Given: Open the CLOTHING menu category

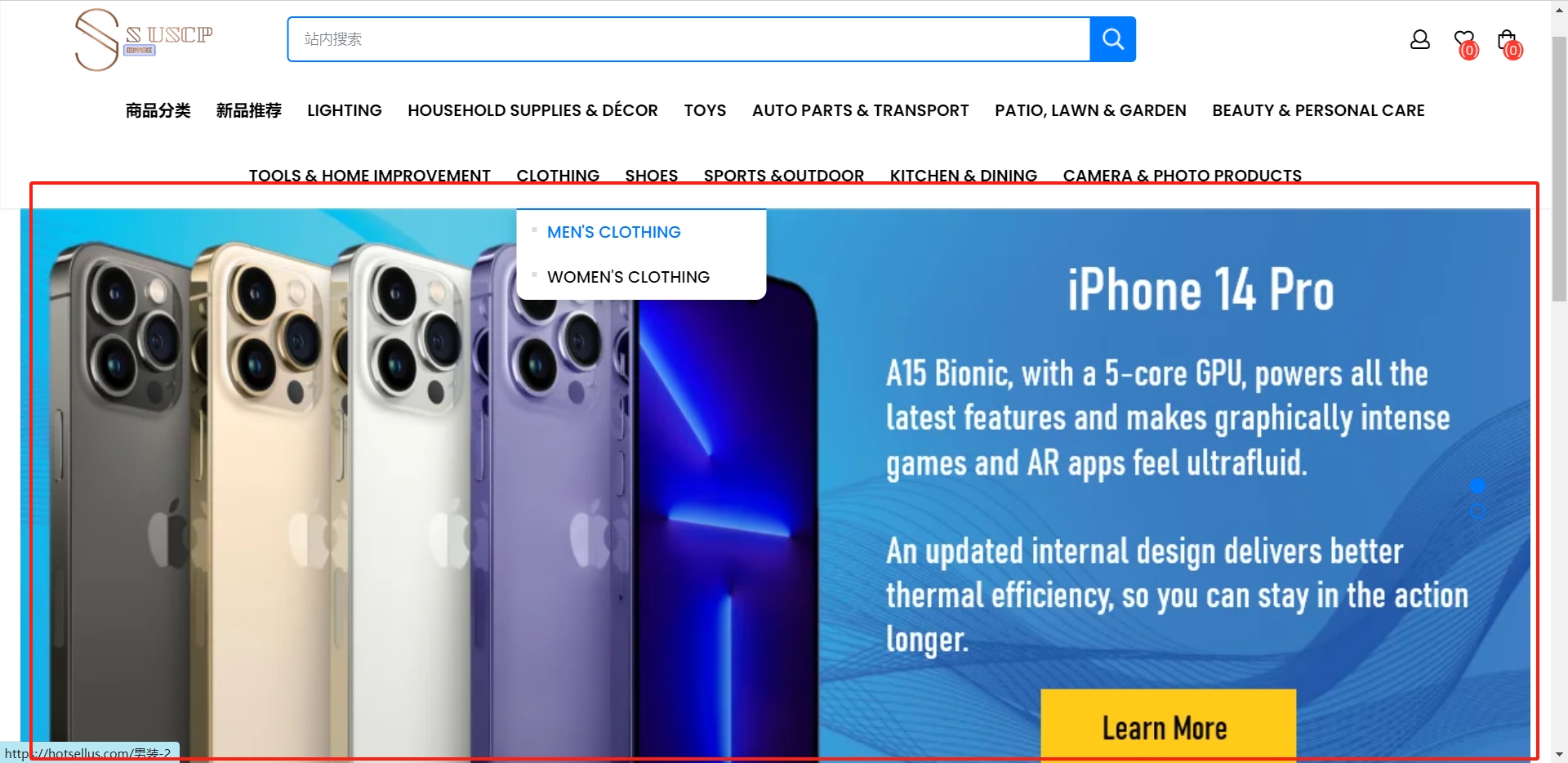Looking at the screenshot, I should pos(558,176).
